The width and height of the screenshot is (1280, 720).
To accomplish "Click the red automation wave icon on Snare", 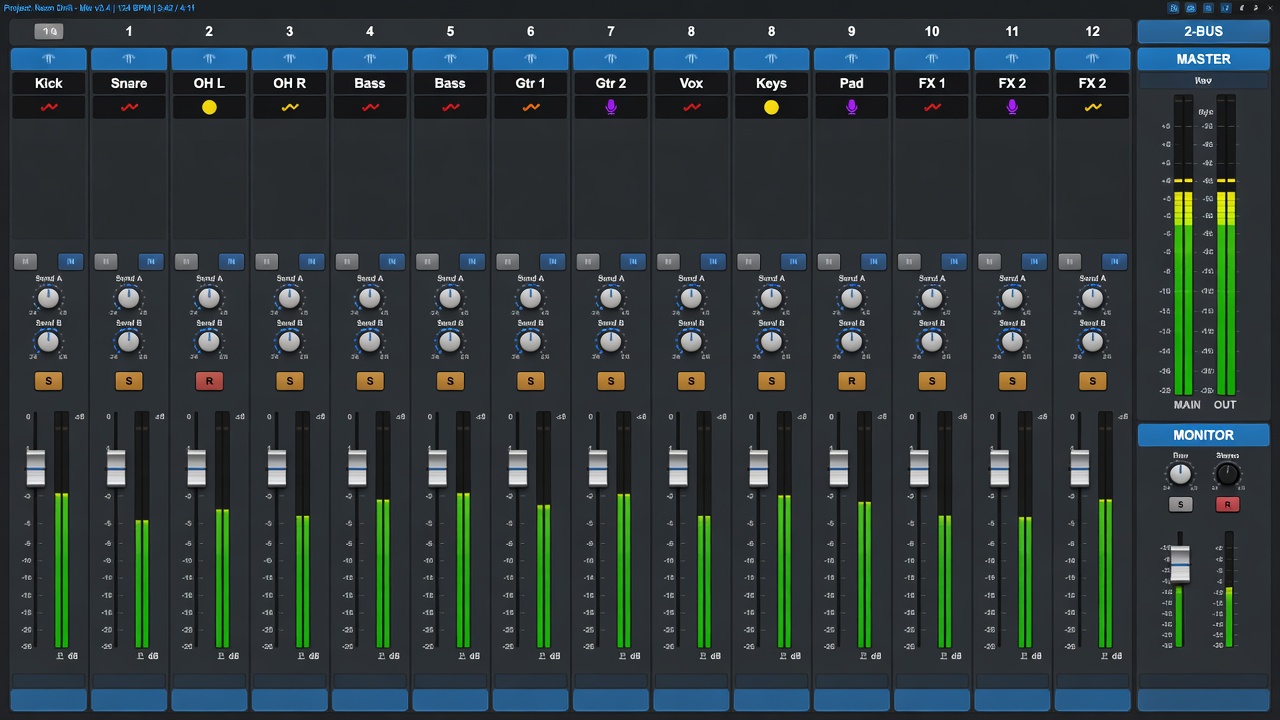I will tap(128, 107).
